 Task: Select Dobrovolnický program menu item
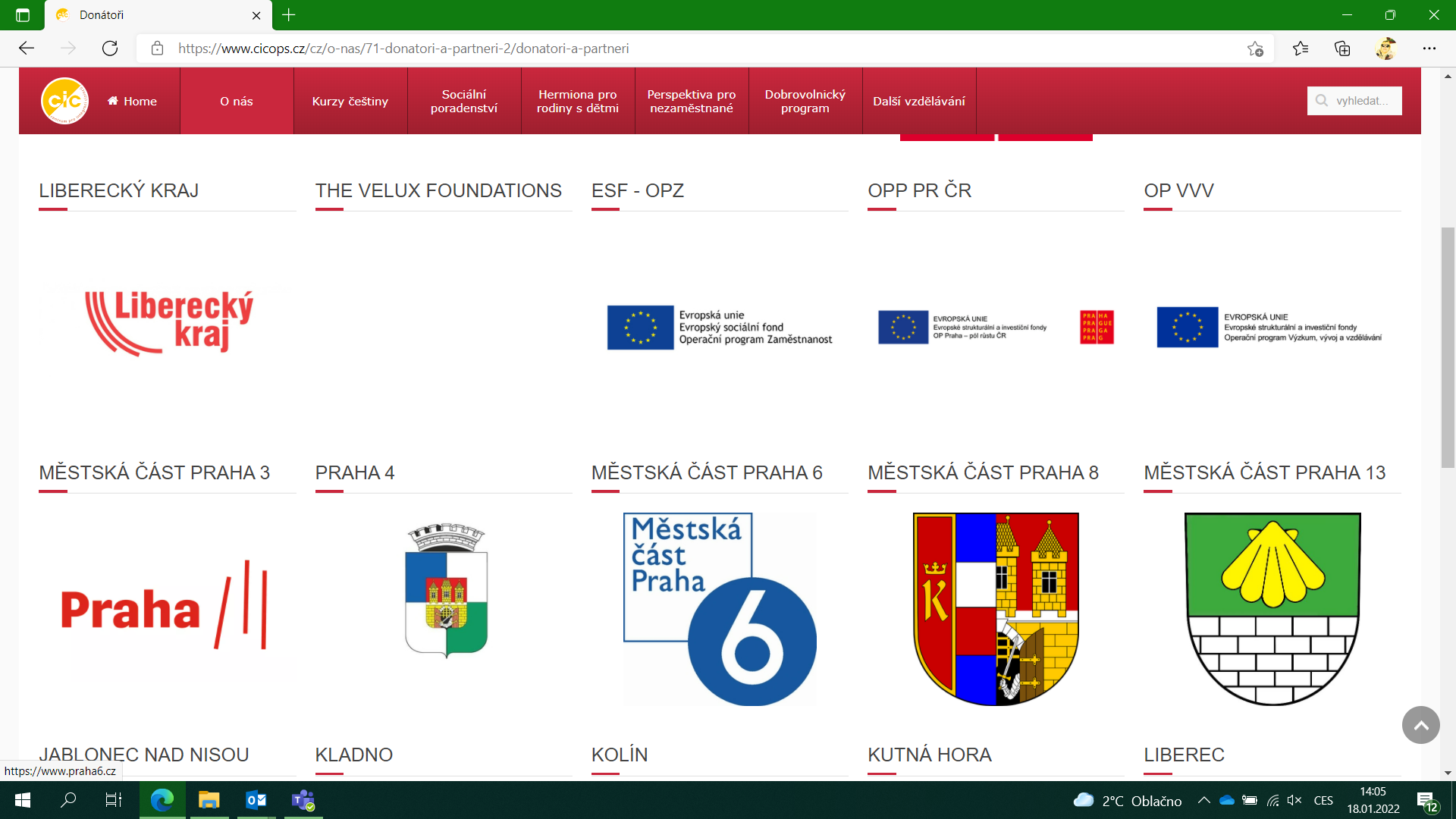805,101
